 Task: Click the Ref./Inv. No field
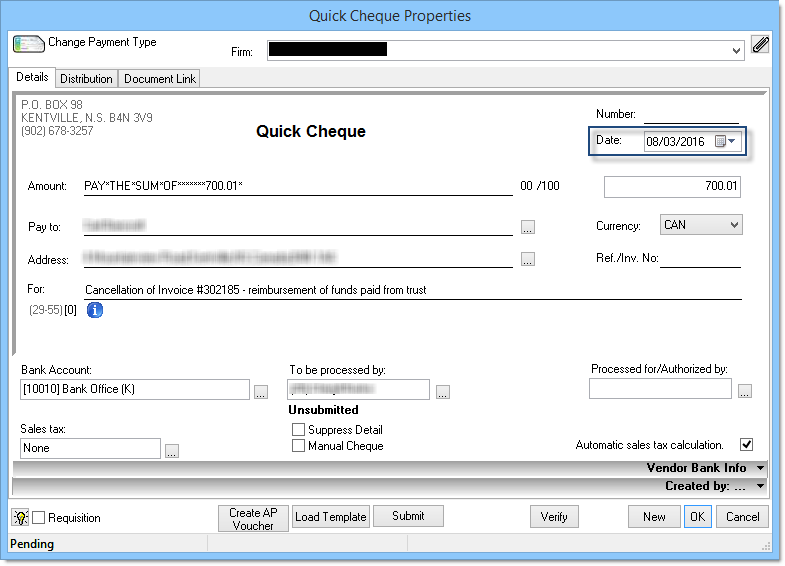click(700, 258)
